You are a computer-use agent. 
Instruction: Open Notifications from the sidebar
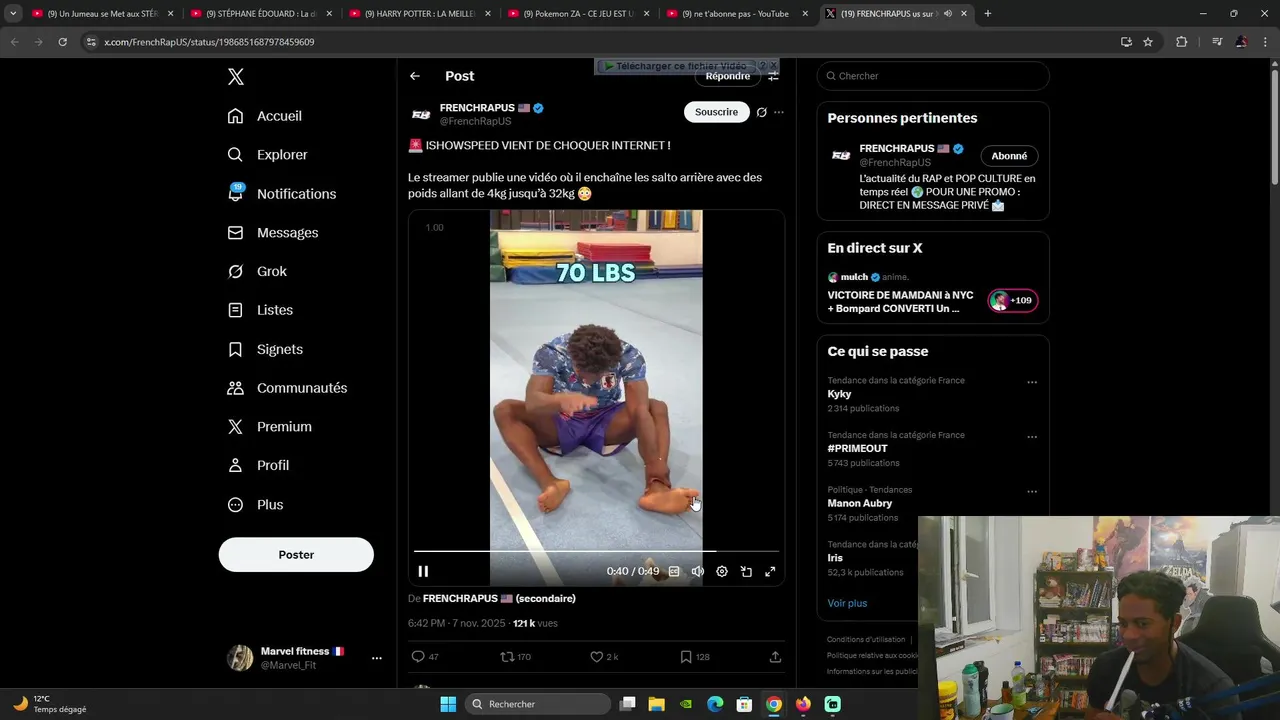[282, 194]
